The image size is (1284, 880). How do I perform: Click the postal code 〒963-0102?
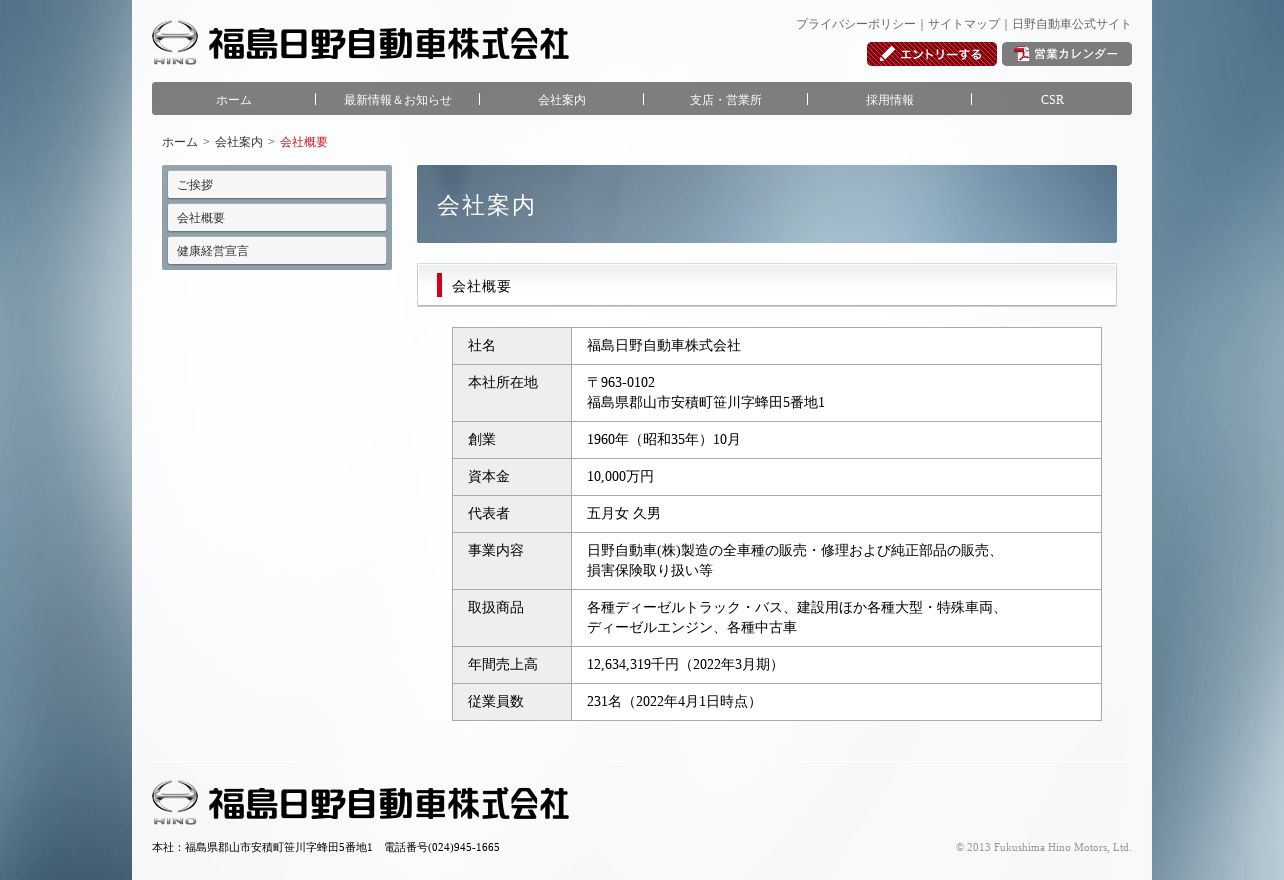(621, 383)
